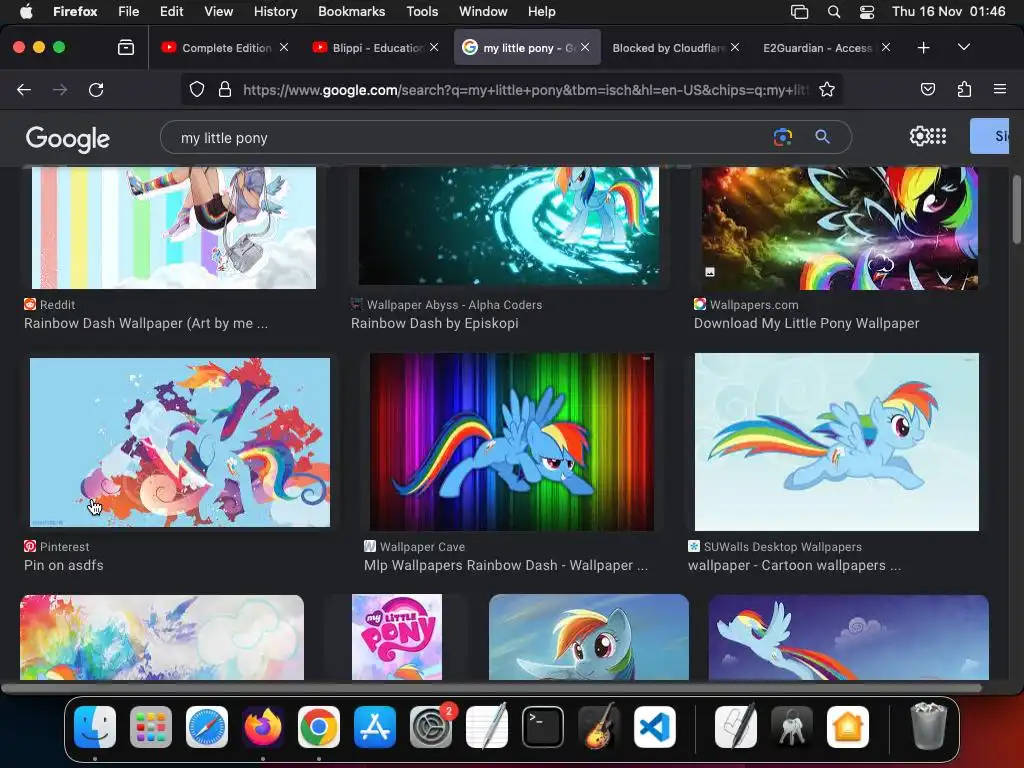Open Stage Manager menu bar icon

[799, 11]
